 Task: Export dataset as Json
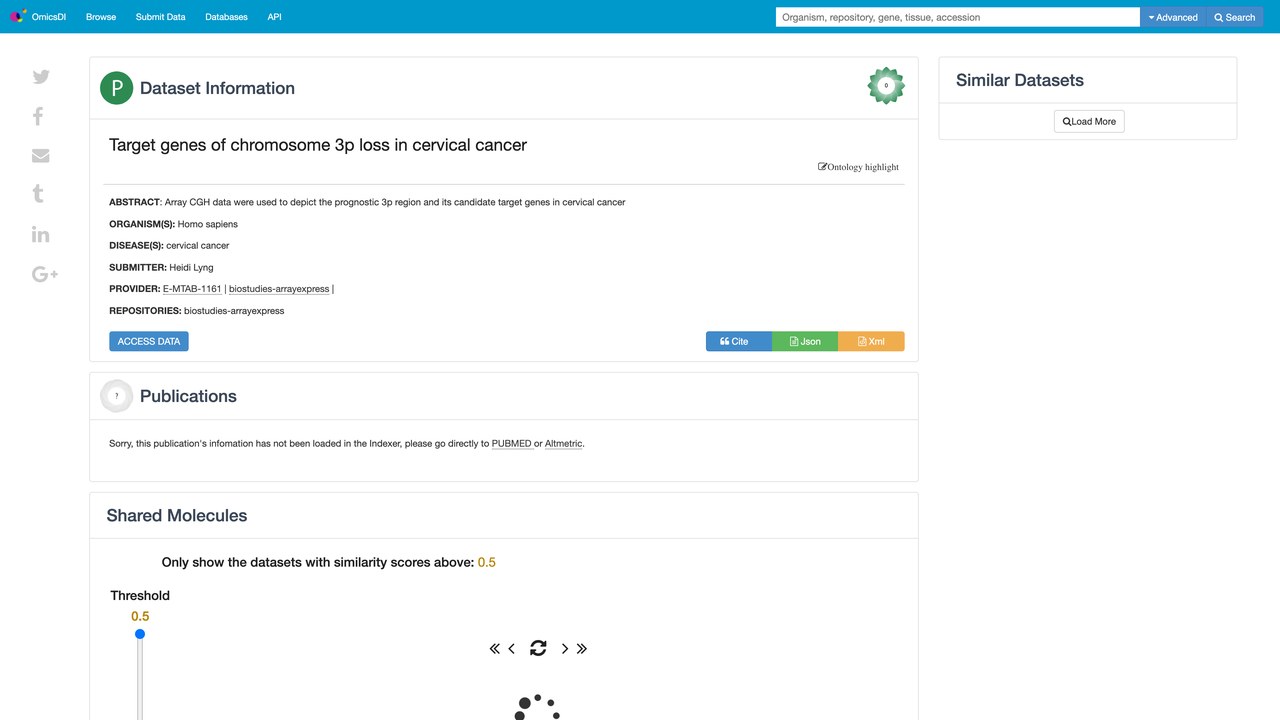805,341
